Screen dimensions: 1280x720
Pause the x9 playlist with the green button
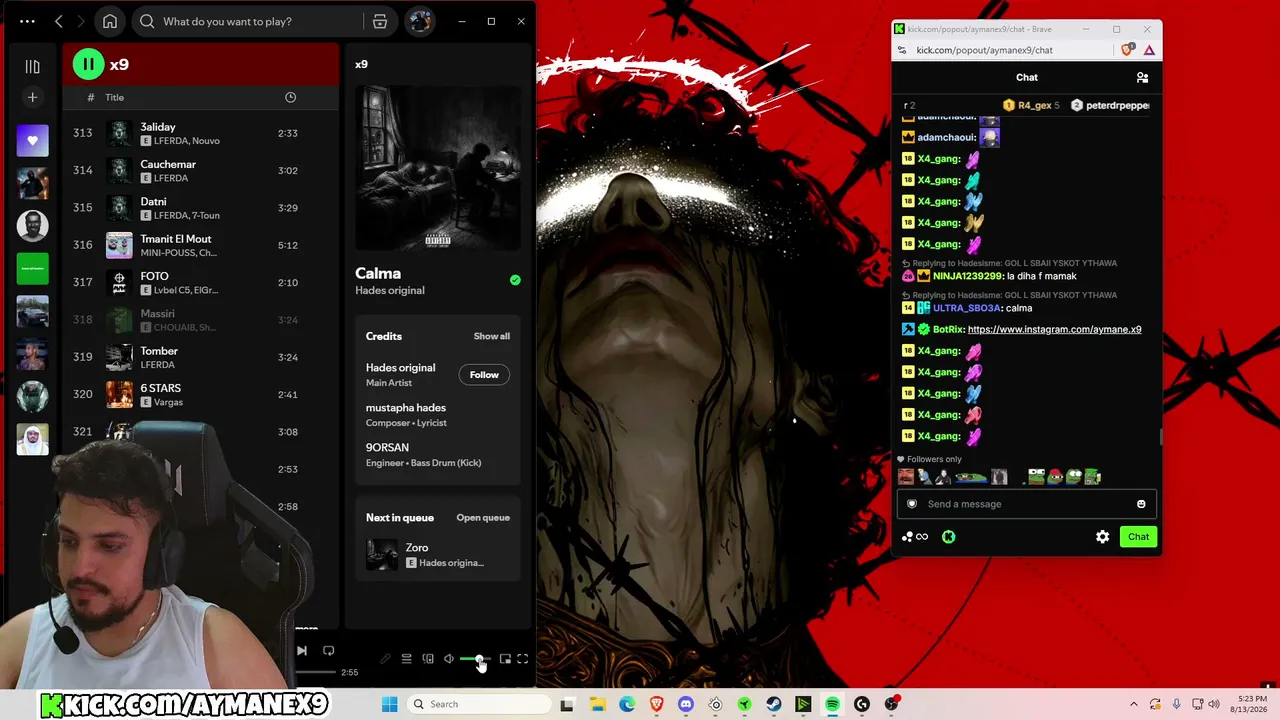coord(88,65)
